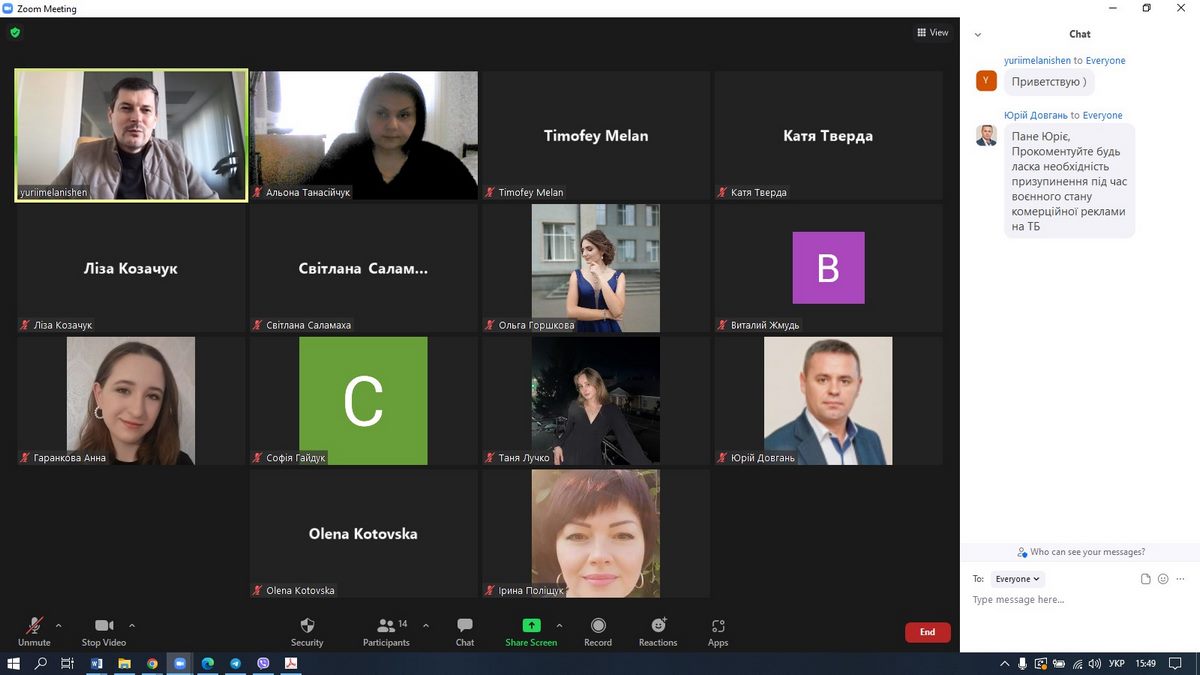This screenshot has width=1200, height=675.
Task: Unmute the microphone
Action: click(x=34, y=626)
